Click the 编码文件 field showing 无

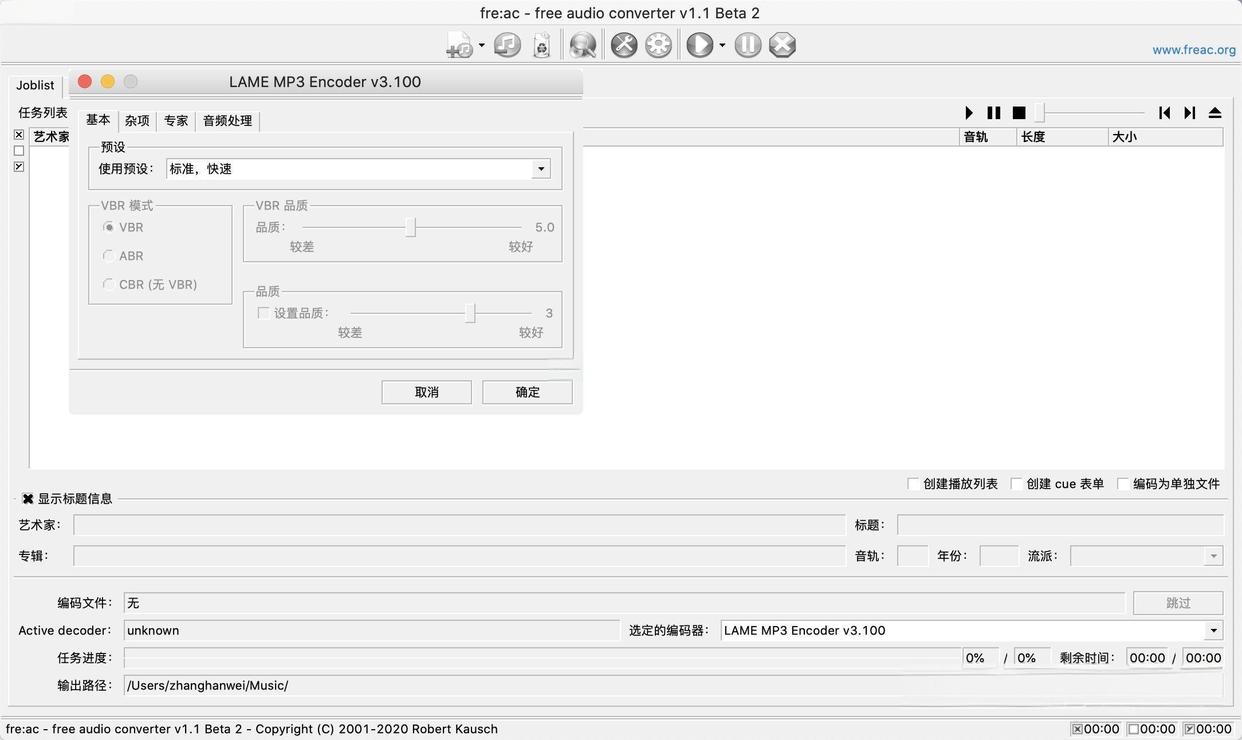624,603
